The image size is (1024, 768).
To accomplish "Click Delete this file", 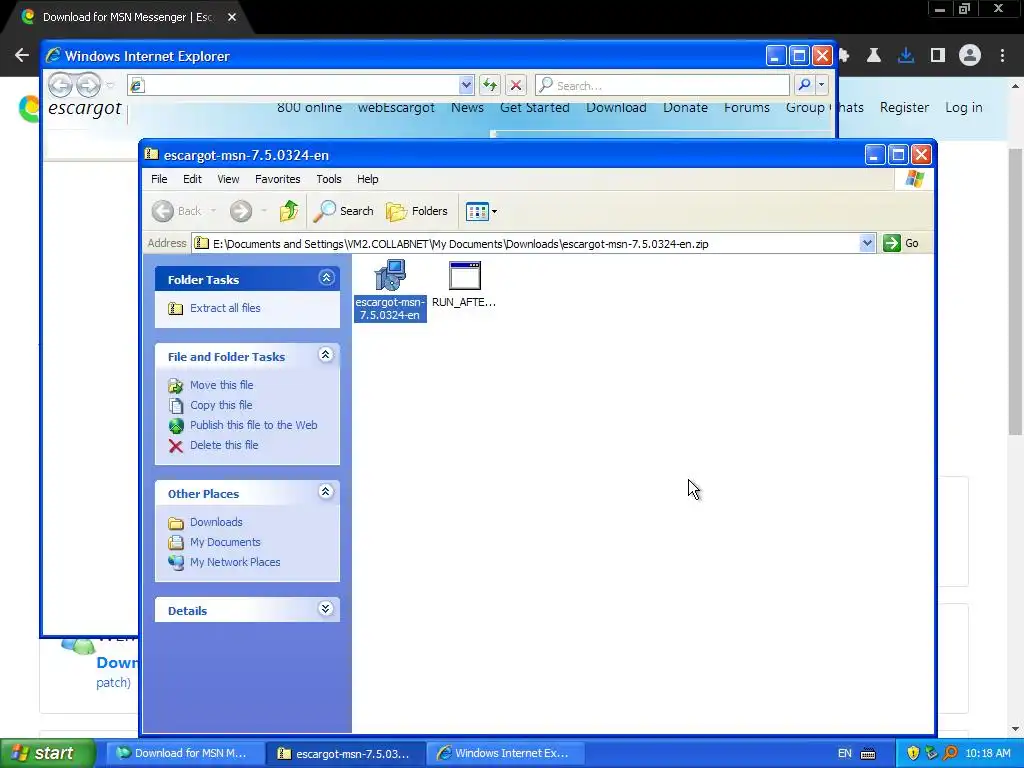I will 224,445.
